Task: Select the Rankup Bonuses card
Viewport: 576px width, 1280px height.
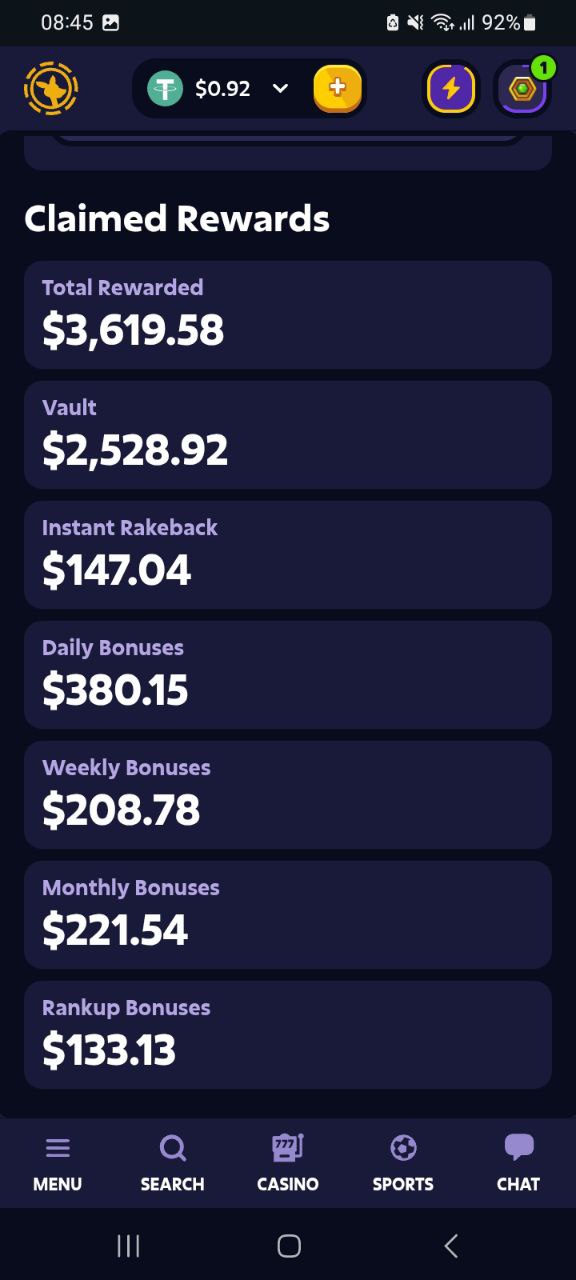Action: click(x=288, y=1035)
